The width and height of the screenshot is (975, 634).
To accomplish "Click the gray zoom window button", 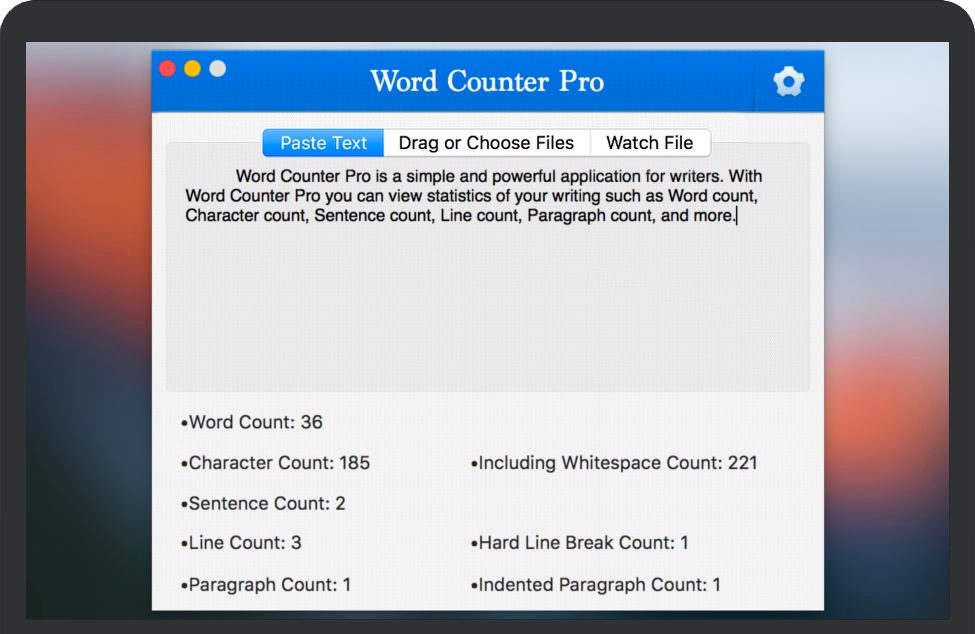I will tap(217, 69).
